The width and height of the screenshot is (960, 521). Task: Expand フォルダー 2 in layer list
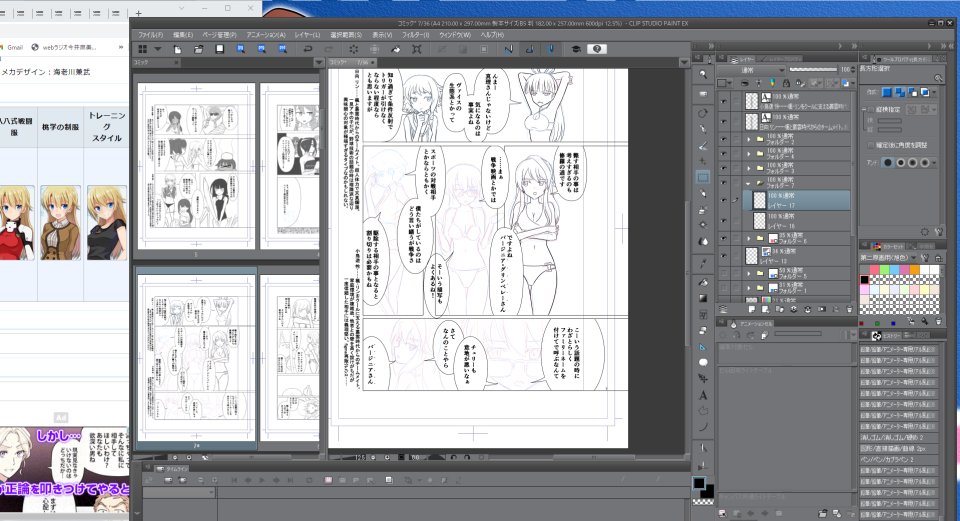pos(748,139)
